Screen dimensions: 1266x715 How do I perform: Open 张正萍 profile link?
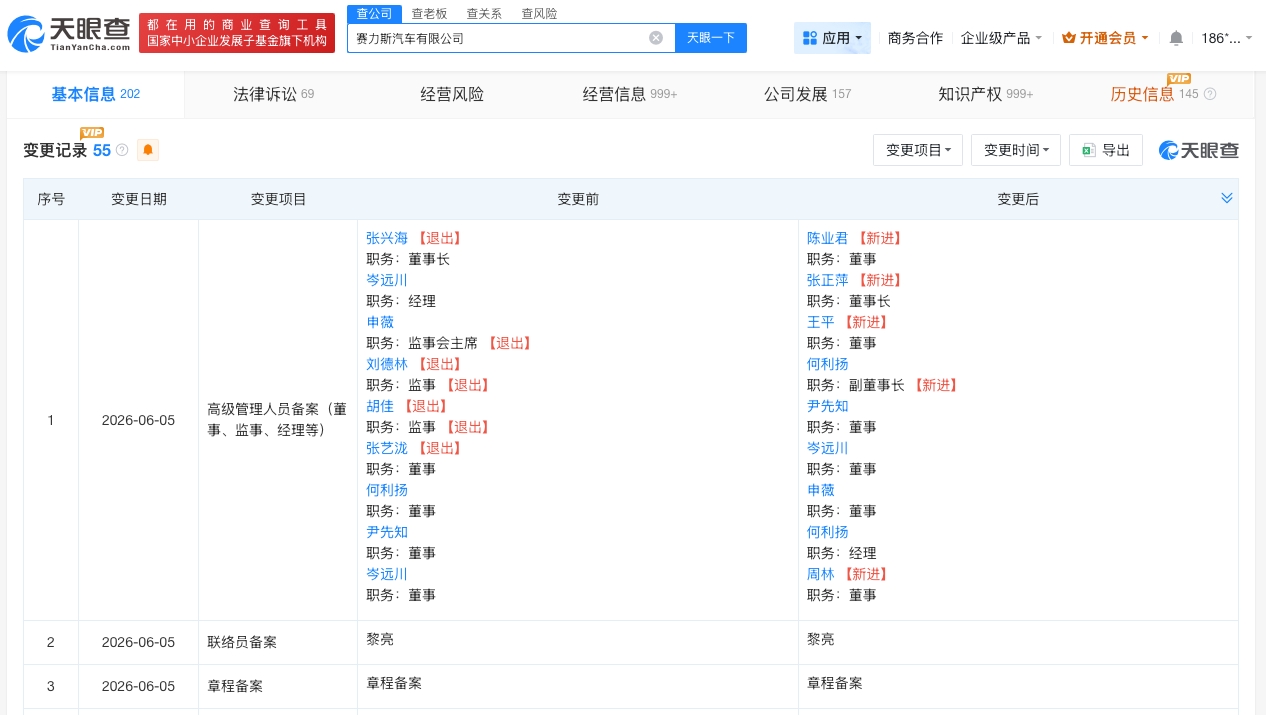point(828,280)
